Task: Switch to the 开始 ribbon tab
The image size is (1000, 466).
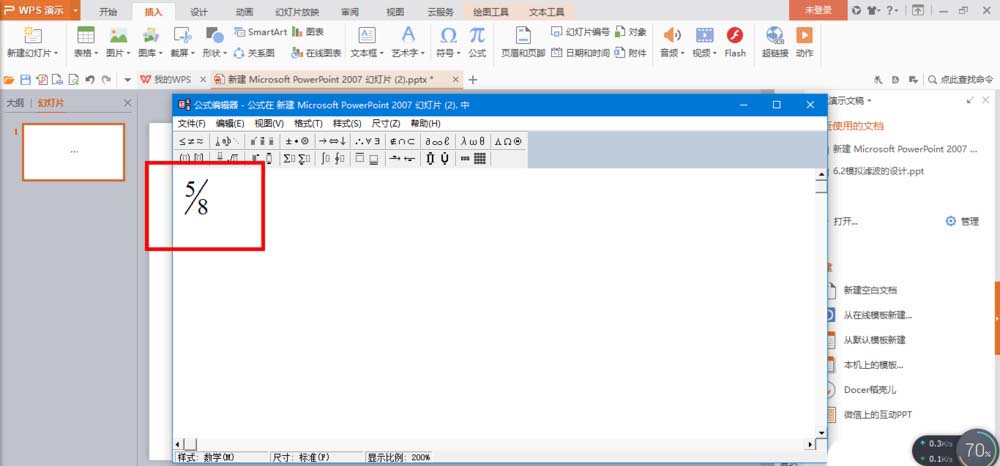Action: coord(108,12)
